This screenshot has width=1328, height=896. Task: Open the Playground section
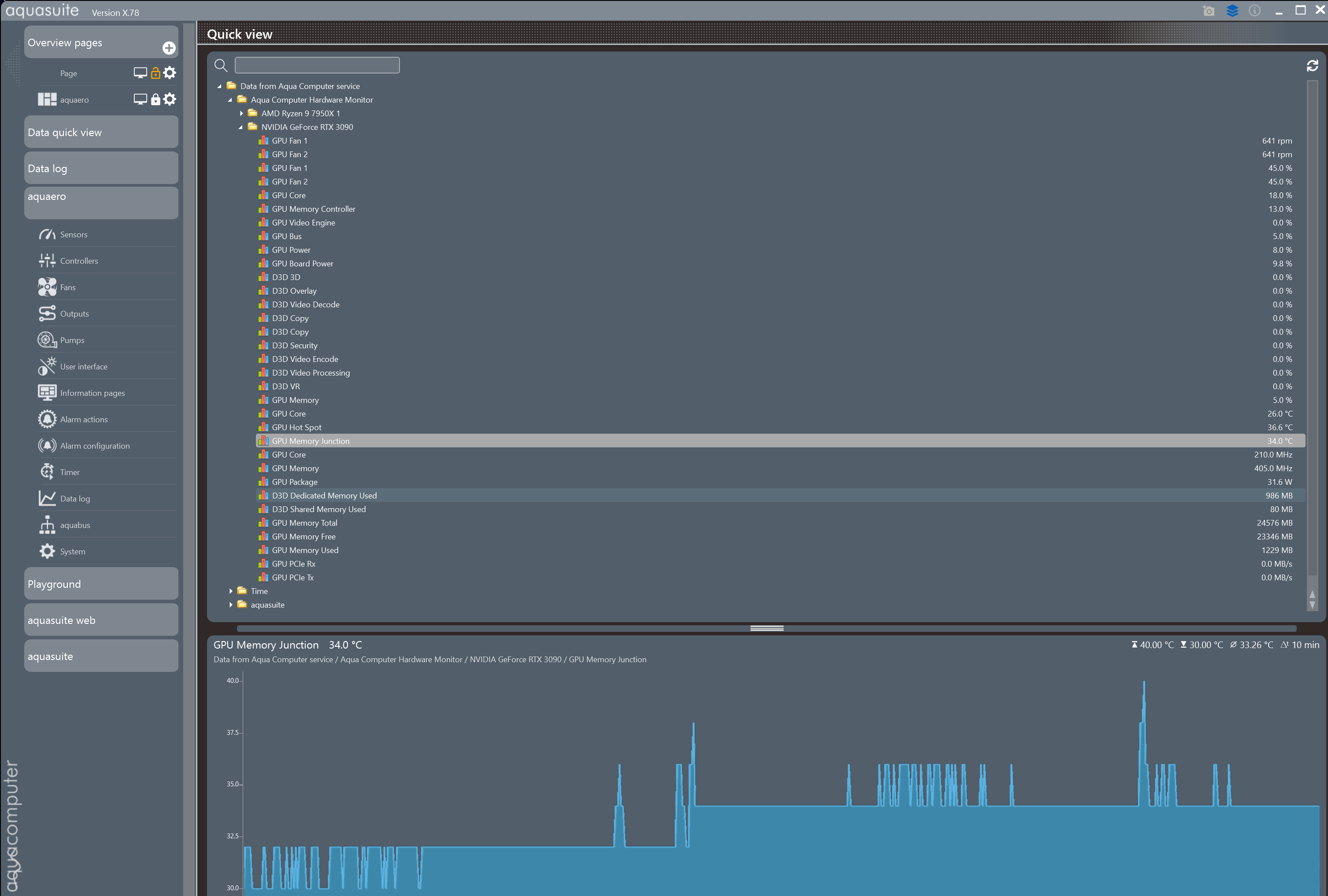(x=100, y=584)
